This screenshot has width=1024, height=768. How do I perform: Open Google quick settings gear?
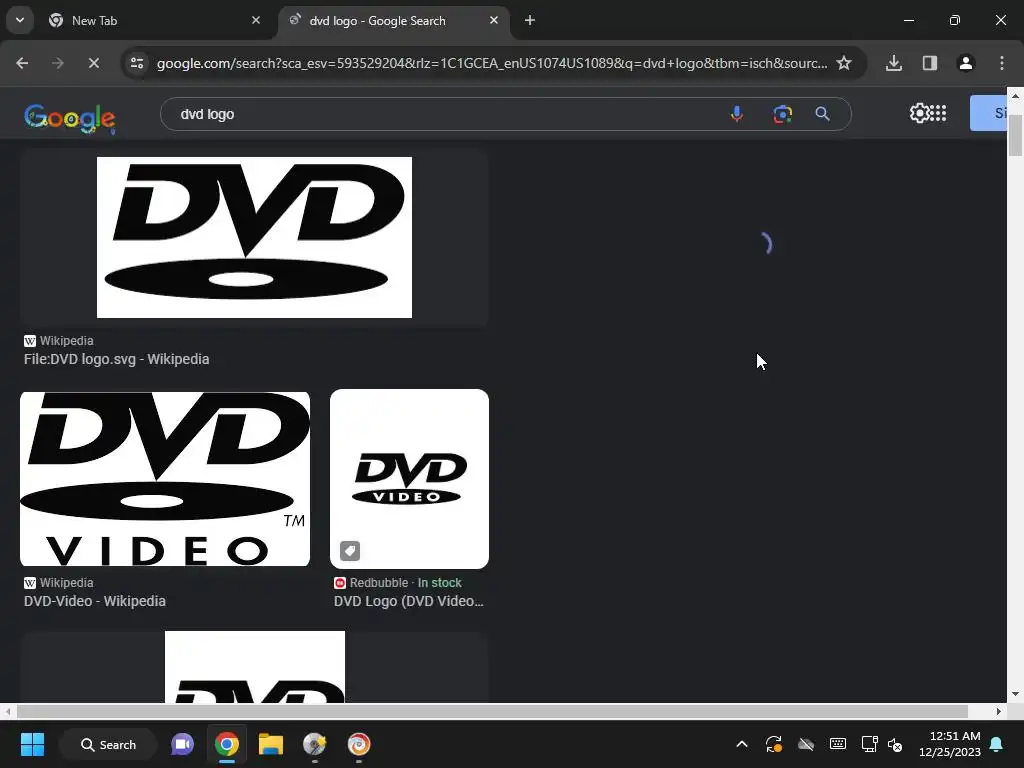(x=919, y=113)
